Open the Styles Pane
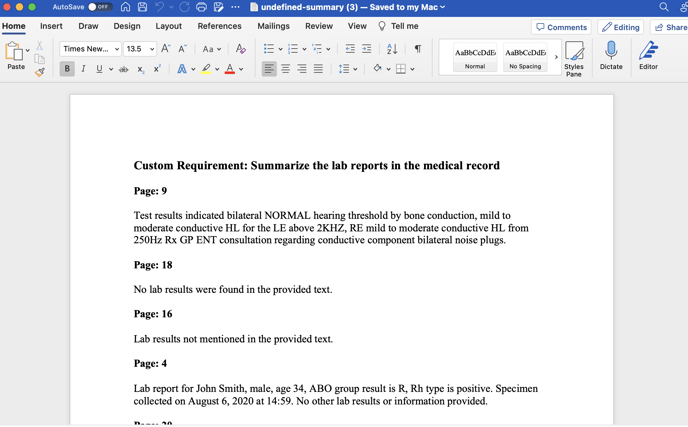This screenshot has width=688, height=427. tap(574, 56)
